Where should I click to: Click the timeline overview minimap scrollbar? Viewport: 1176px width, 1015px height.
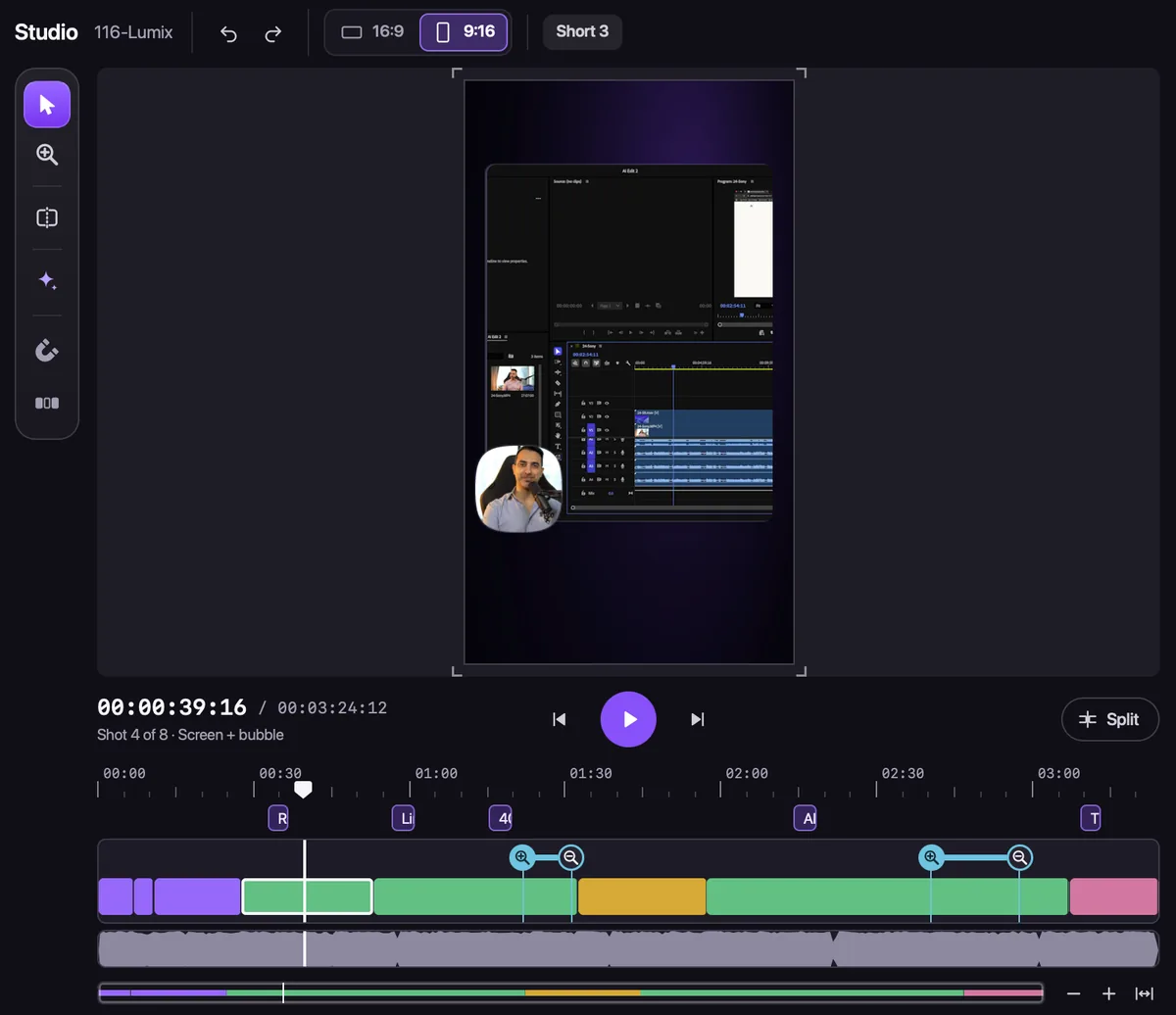pos(570,992)
